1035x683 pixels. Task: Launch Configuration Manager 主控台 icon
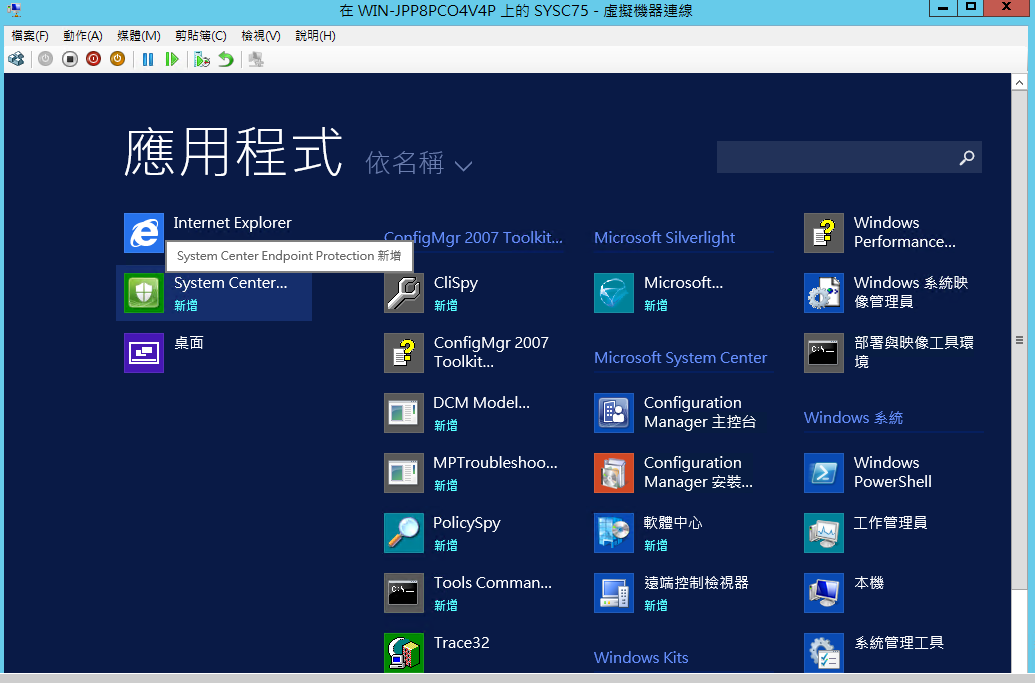[614, 413]
